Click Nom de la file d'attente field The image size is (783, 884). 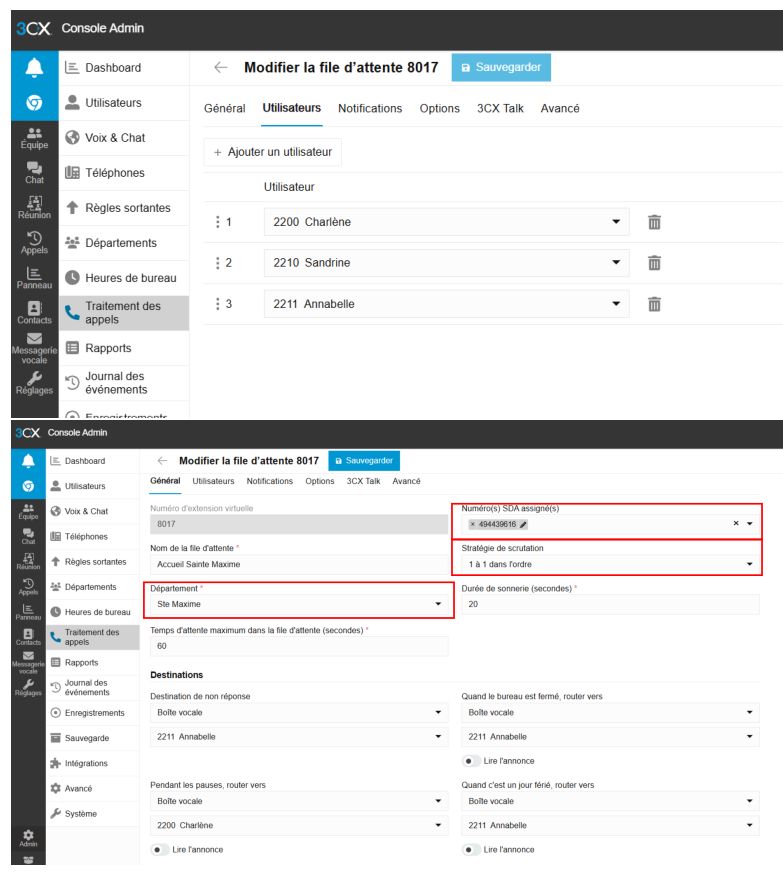click(x=299, y=564)
